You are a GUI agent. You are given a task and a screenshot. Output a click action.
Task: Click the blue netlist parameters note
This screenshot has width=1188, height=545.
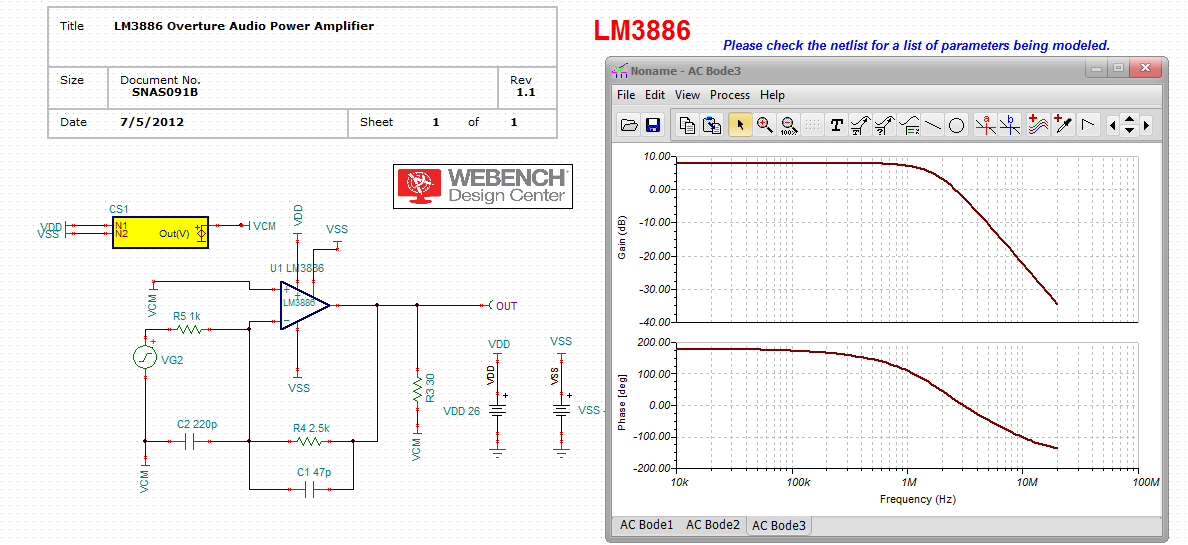click(916, 45)
